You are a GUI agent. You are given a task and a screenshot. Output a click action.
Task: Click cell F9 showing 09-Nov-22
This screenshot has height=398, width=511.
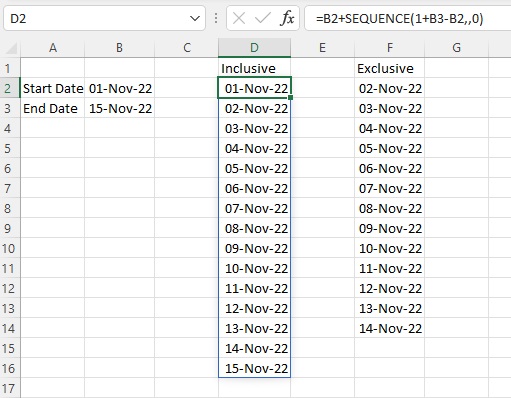coord(390,228)
